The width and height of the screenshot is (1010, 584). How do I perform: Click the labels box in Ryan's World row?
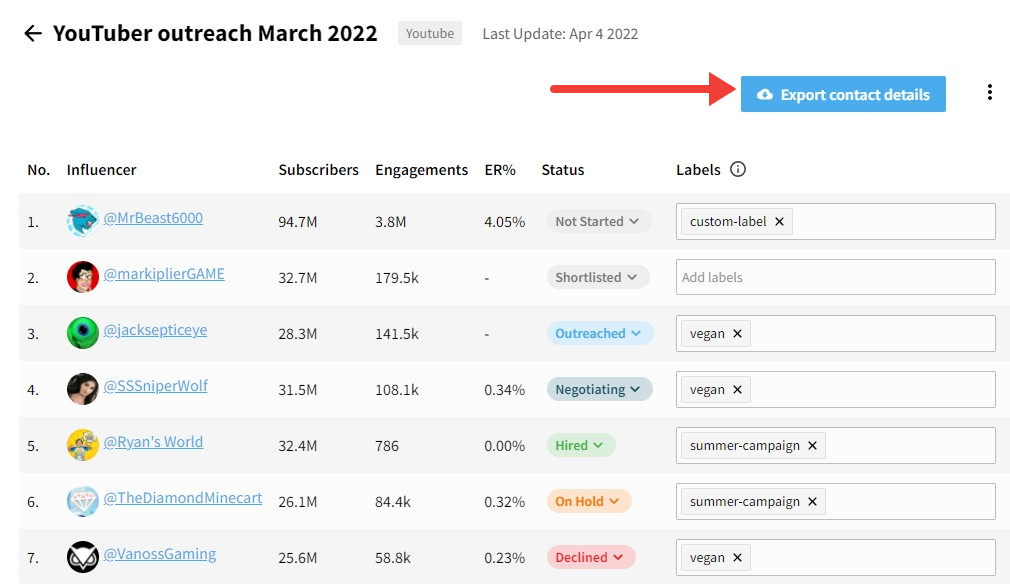(835, 446)
